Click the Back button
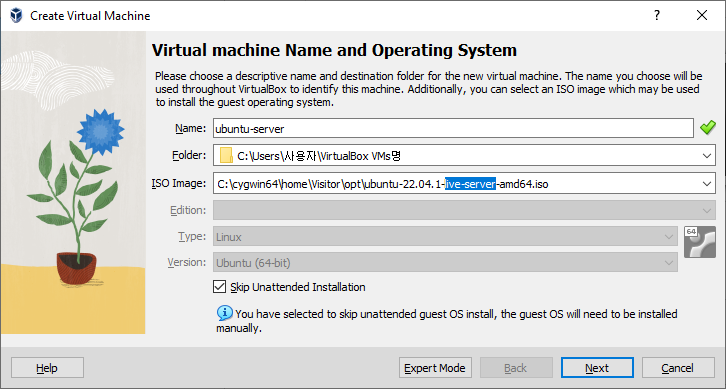Image resolution: width=726 pixels, height=389 pixels. coord(516,368)
